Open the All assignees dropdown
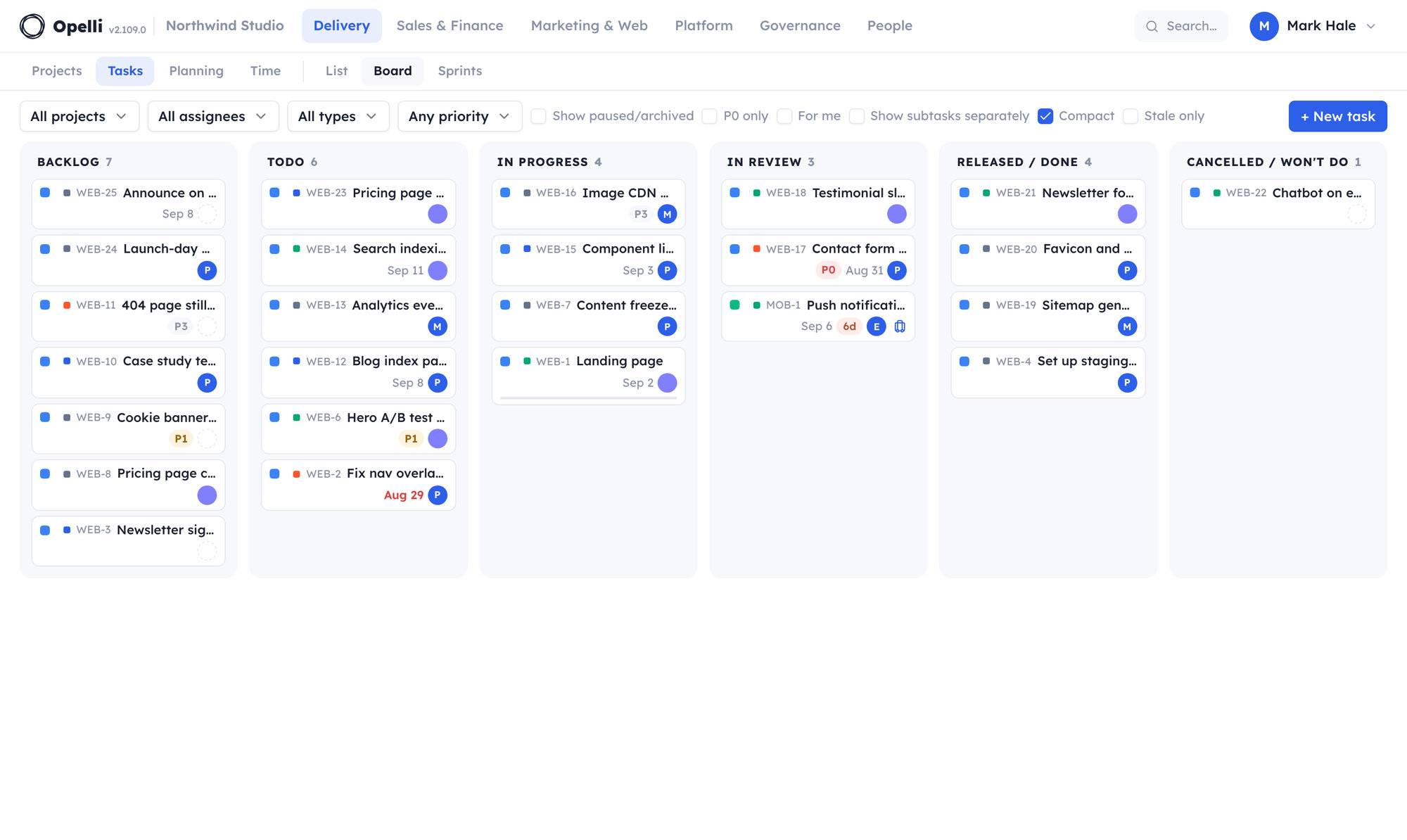Screen dimensions: 1407x840 (213, 116)
